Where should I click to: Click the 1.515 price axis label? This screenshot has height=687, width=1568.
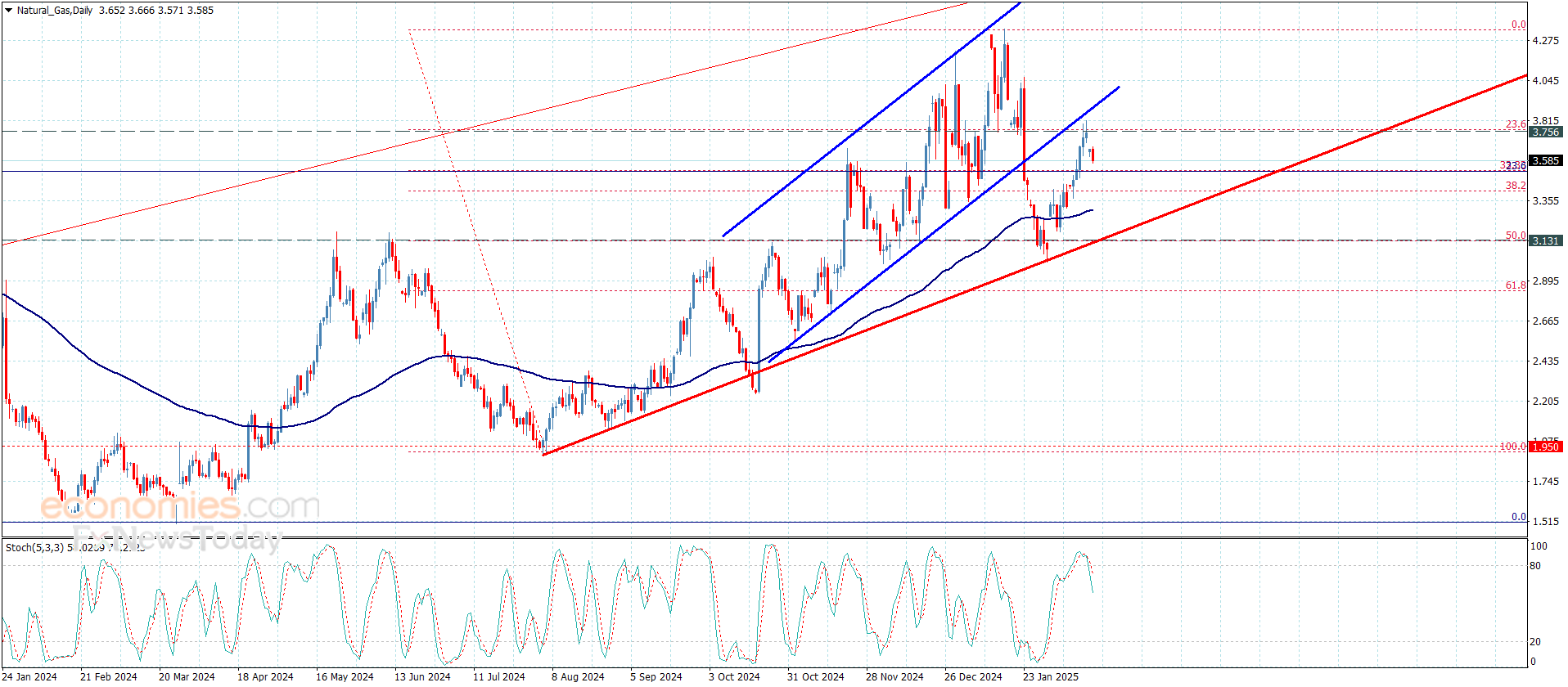[x=1546, y=522]
